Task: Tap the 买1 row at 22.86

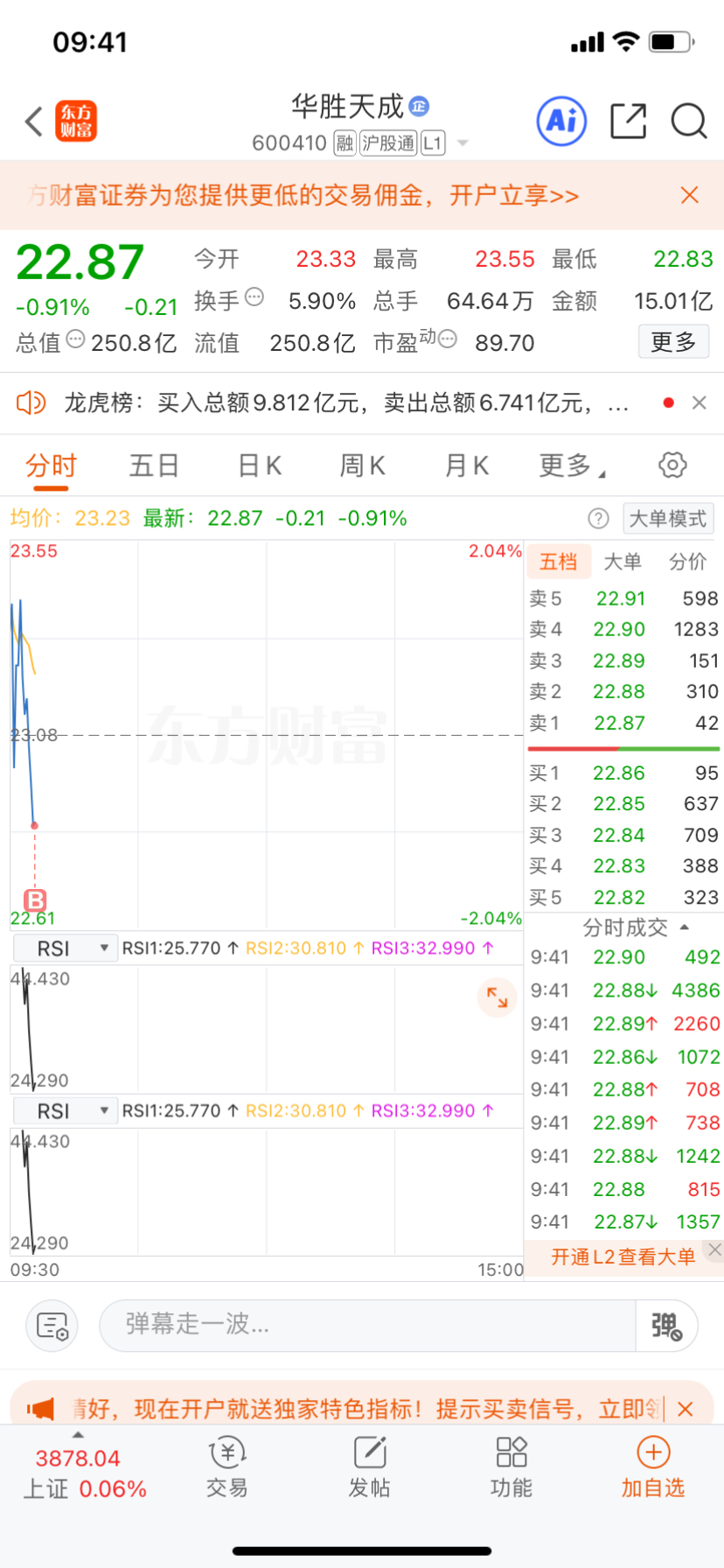Action: coord(623,773)
